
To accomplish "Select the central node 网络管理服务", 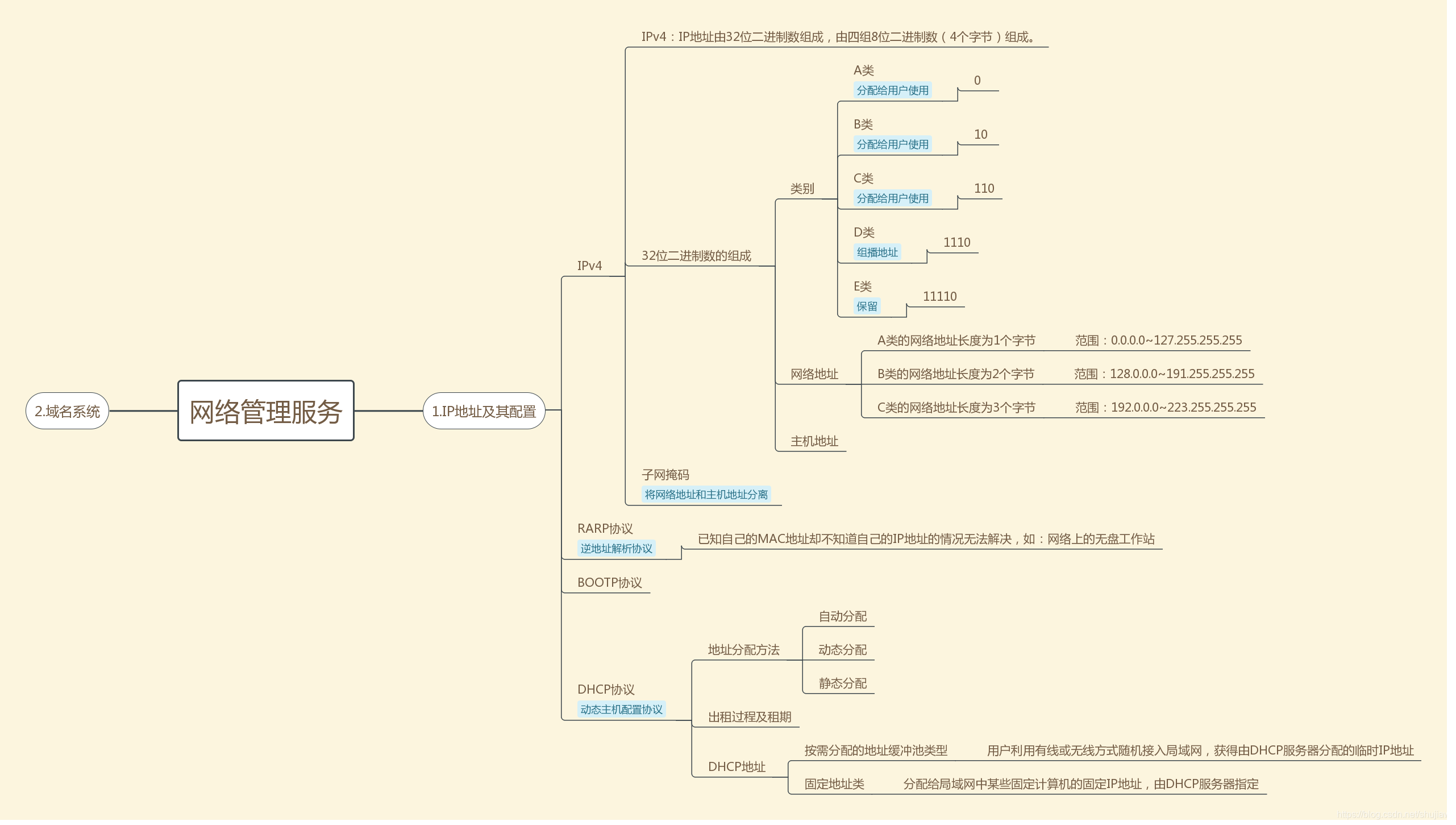I will click(266, 411).
